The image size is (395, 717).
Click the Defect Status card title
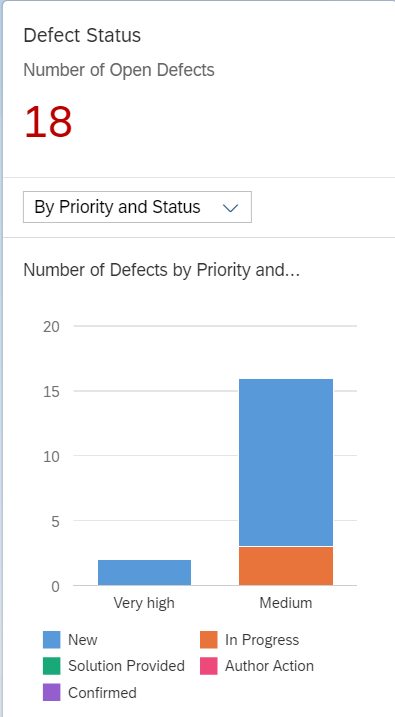(82, 35)
